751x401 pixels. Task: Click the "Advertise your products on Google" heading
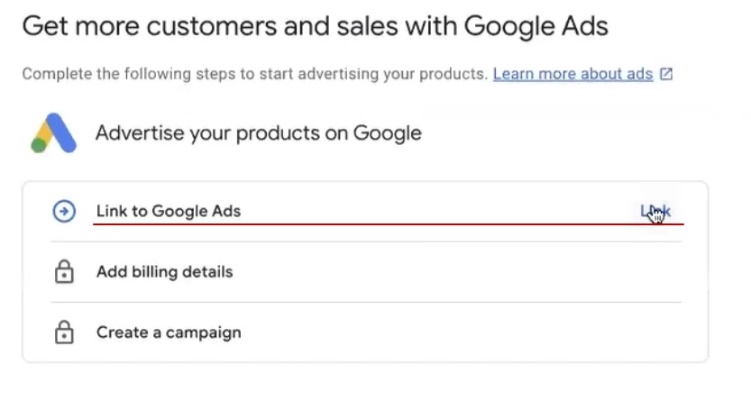258,133
